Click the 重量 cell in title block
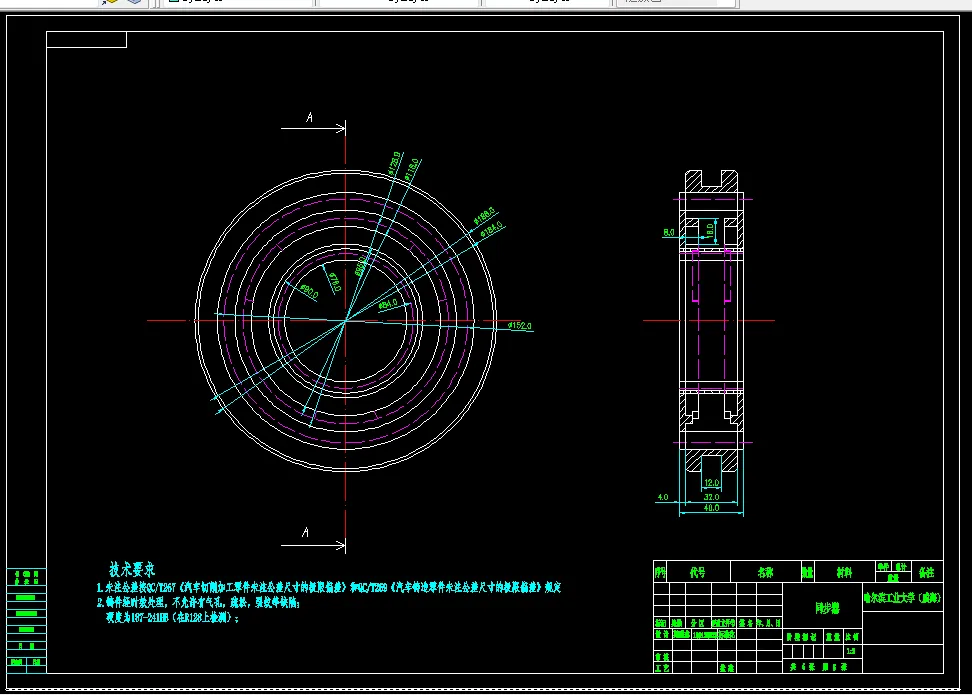The height and width of the screenshot is (695, 972). 833,637
